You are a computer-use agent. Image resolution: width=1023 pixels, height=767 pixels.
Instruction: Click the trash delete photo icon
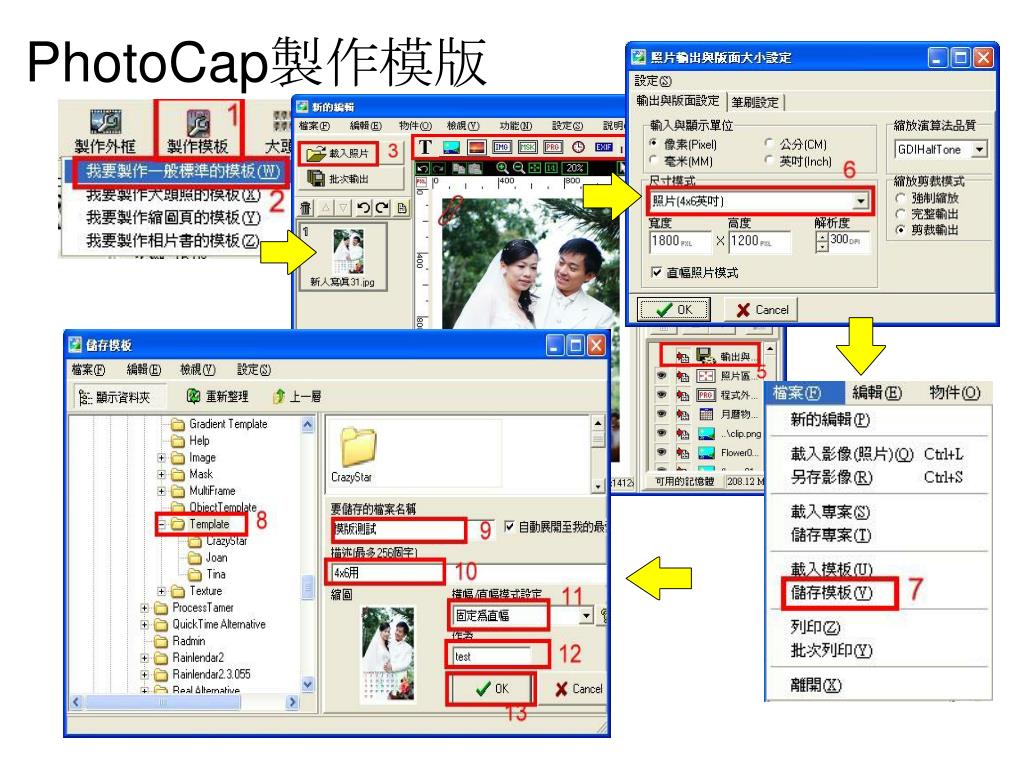(305, 208)
